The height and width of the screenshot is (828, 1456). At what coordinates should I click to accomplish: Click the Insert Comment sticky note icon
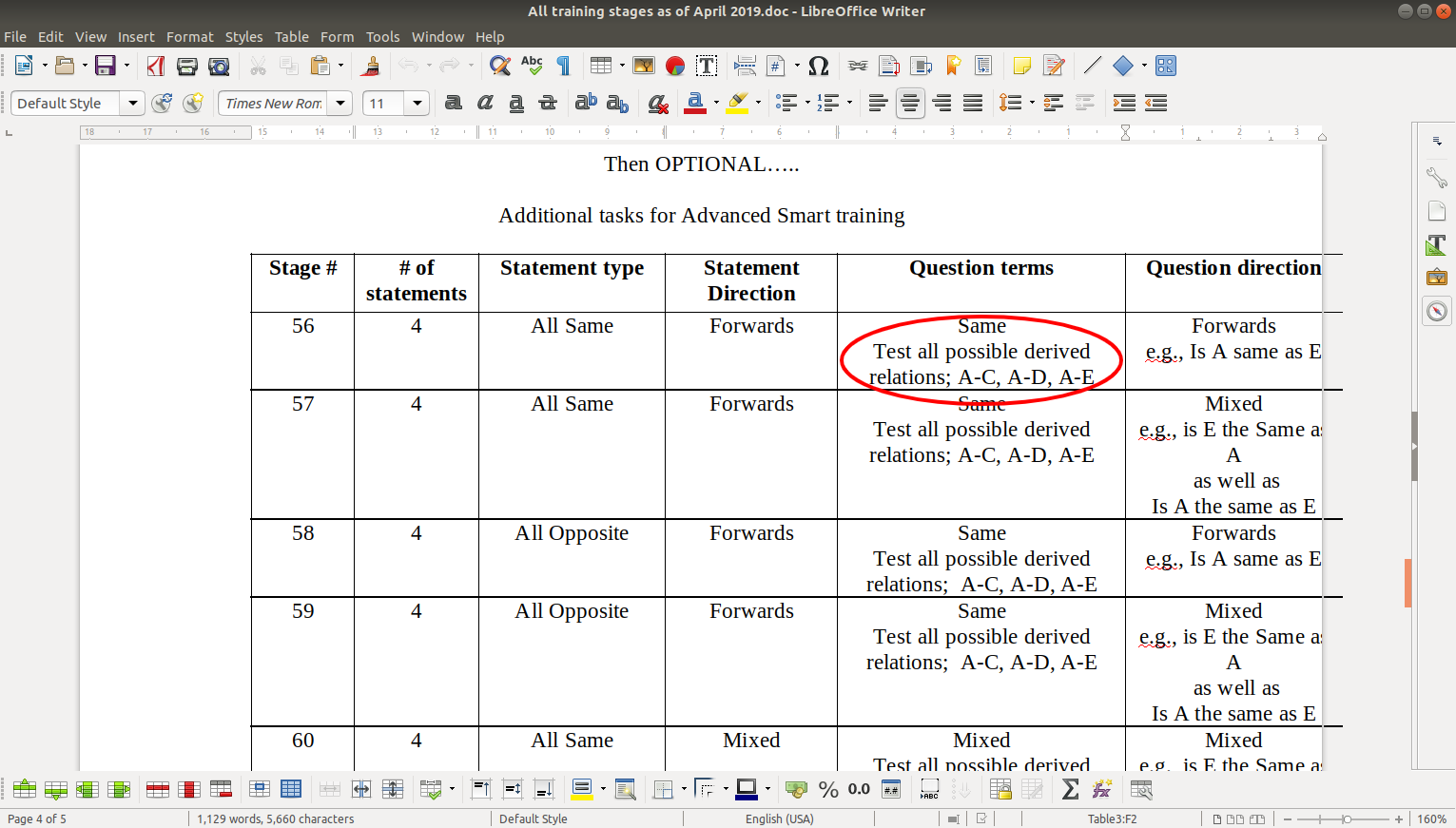1021,66
